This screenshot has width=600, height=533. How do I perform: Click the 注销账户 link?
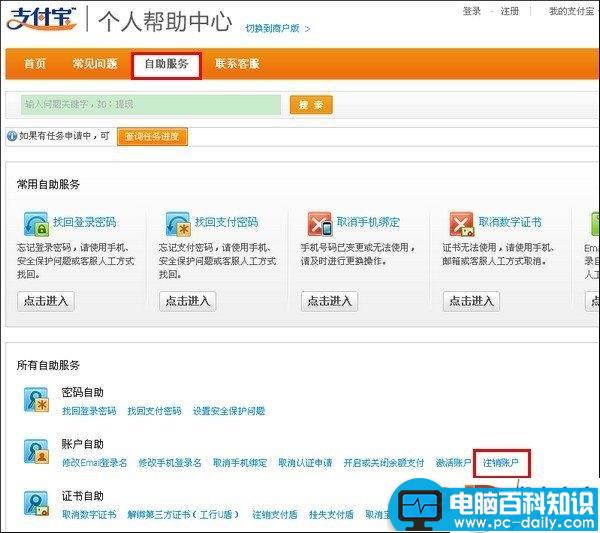[501, 463]
